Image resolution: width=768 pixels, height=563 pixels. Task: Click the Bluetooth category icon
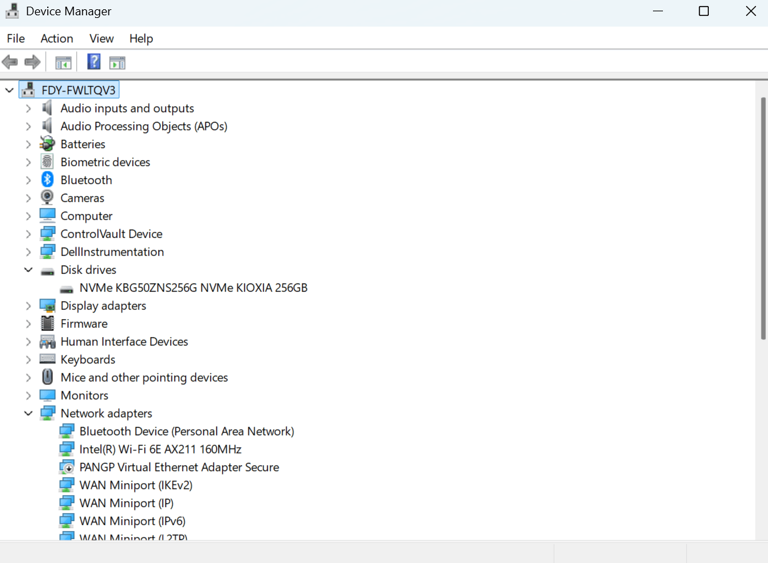[47, 180]
